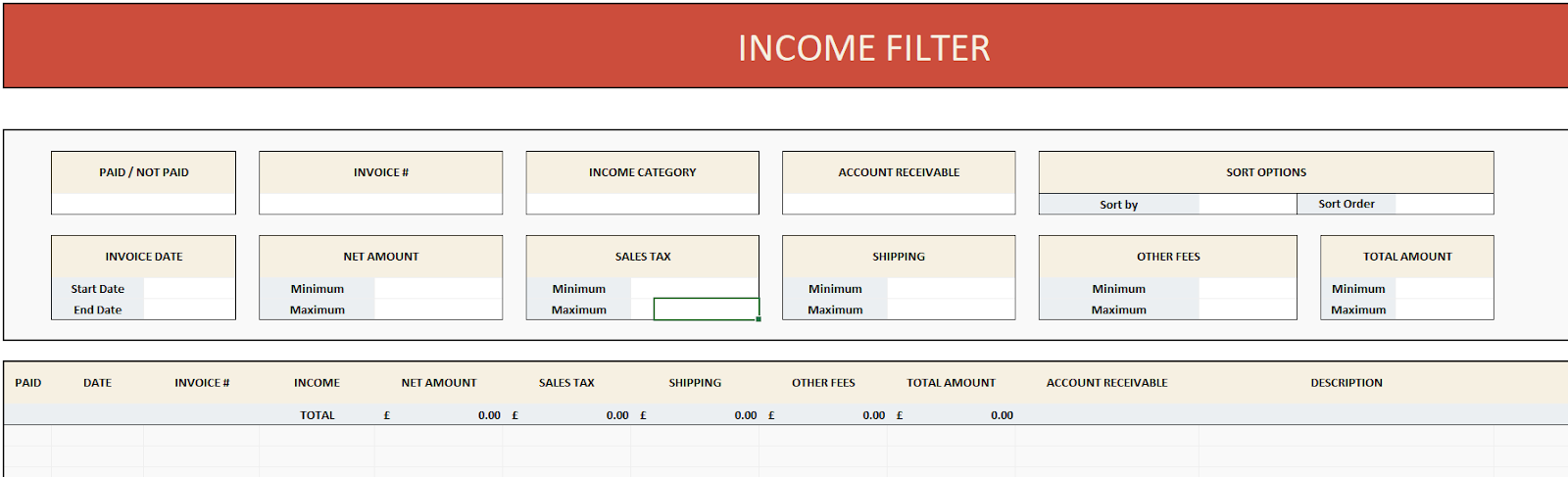Viewport: 1568px width, 477px height.
Task: Click the INCOME FILTER title banner
Action: 862,47
